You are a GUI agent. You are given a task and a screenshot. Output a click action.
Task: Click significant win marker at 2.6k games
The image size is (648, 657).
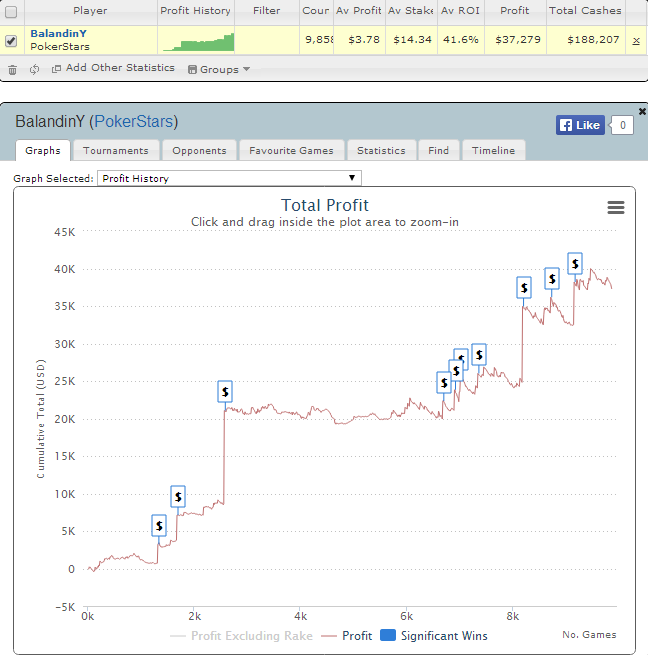coord(225,392)
